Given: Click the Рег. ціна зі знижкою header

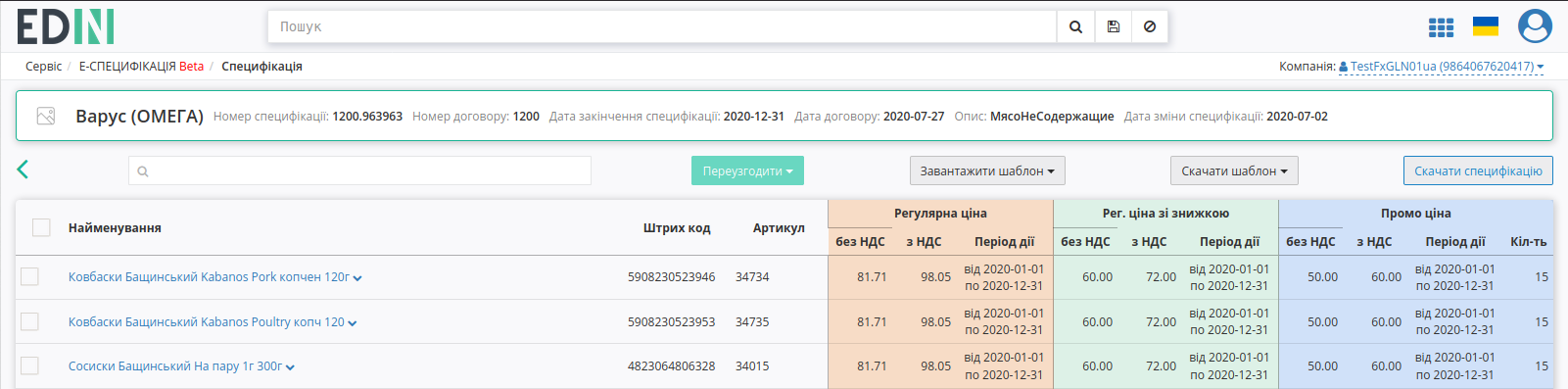Looking at the screenshot, I should pos(1165,214).
